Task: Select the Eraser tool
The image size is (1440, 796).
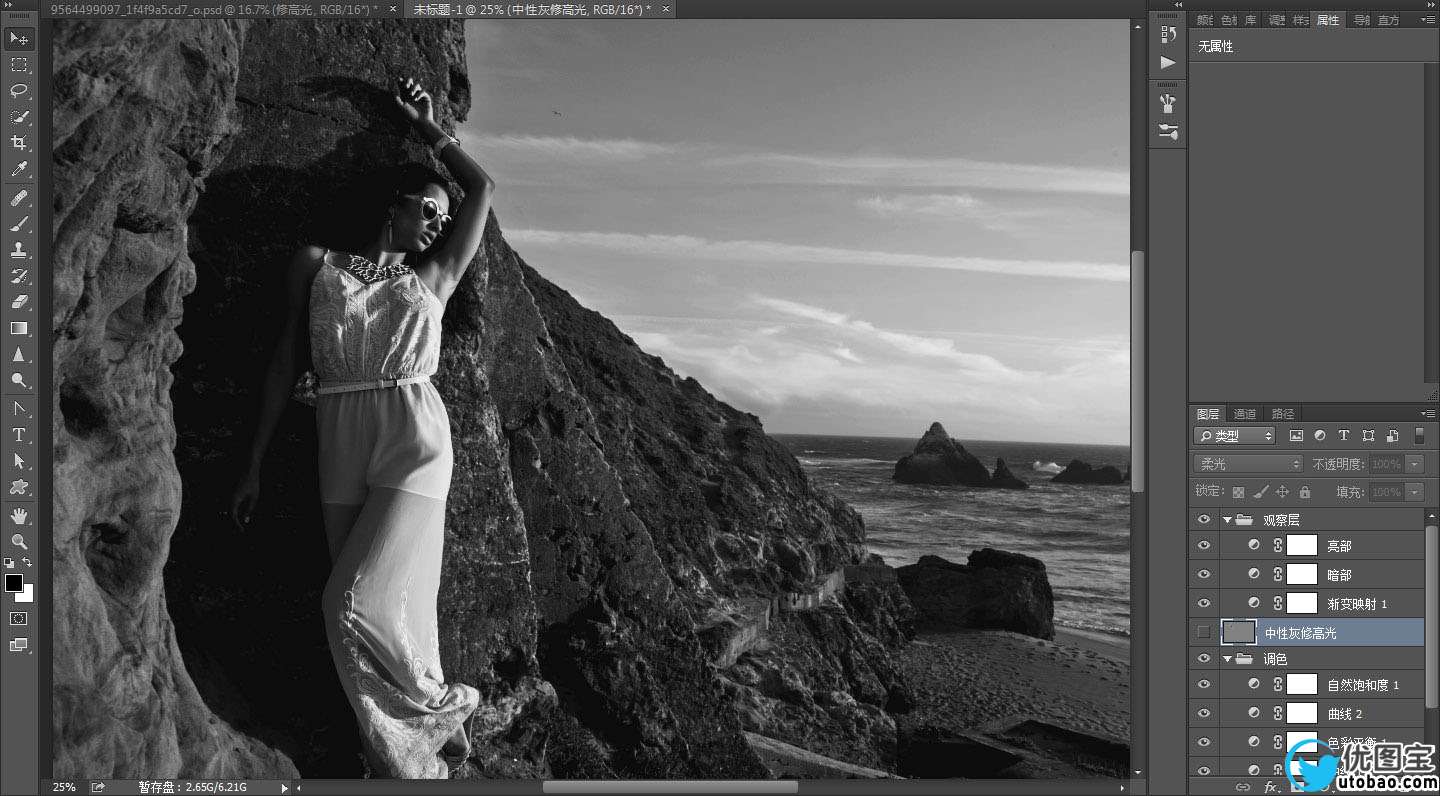Action: [18, 302]
